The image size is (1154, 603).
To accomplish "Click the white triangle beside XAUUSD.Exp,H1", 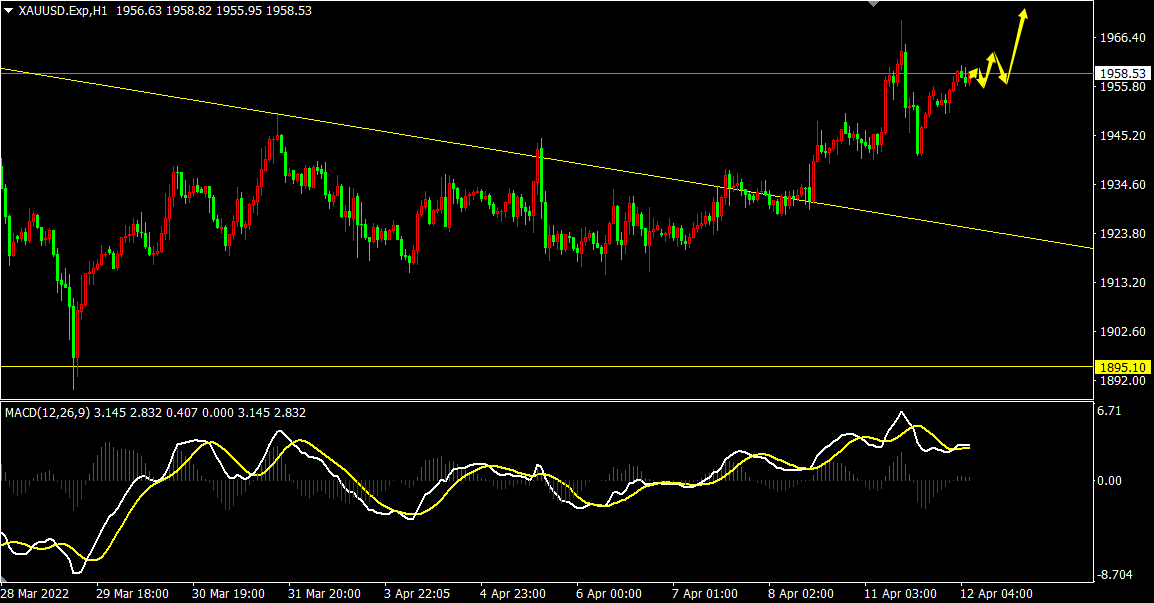I will pos(8,11).
